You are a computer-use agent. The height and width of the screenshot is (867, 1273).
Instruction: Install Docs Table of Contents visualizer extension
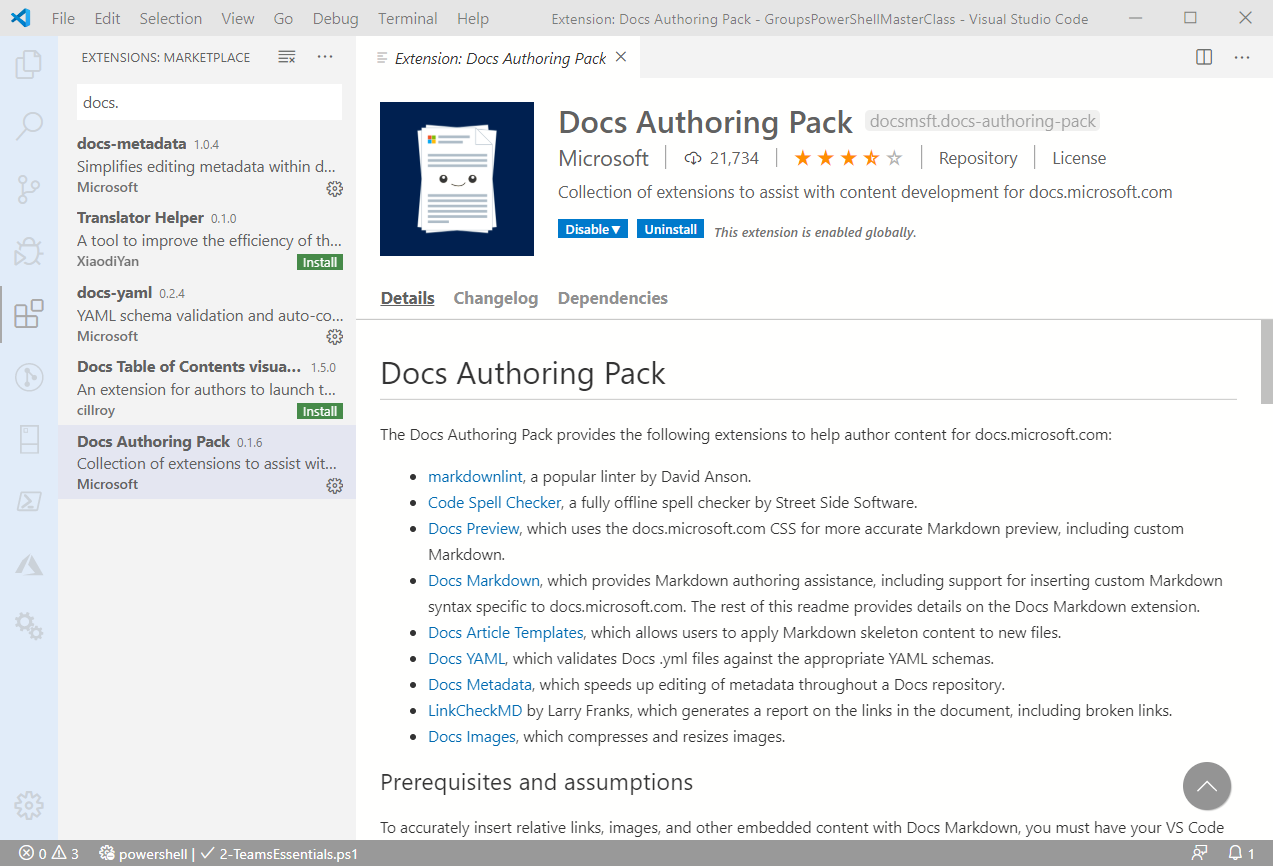320,411
